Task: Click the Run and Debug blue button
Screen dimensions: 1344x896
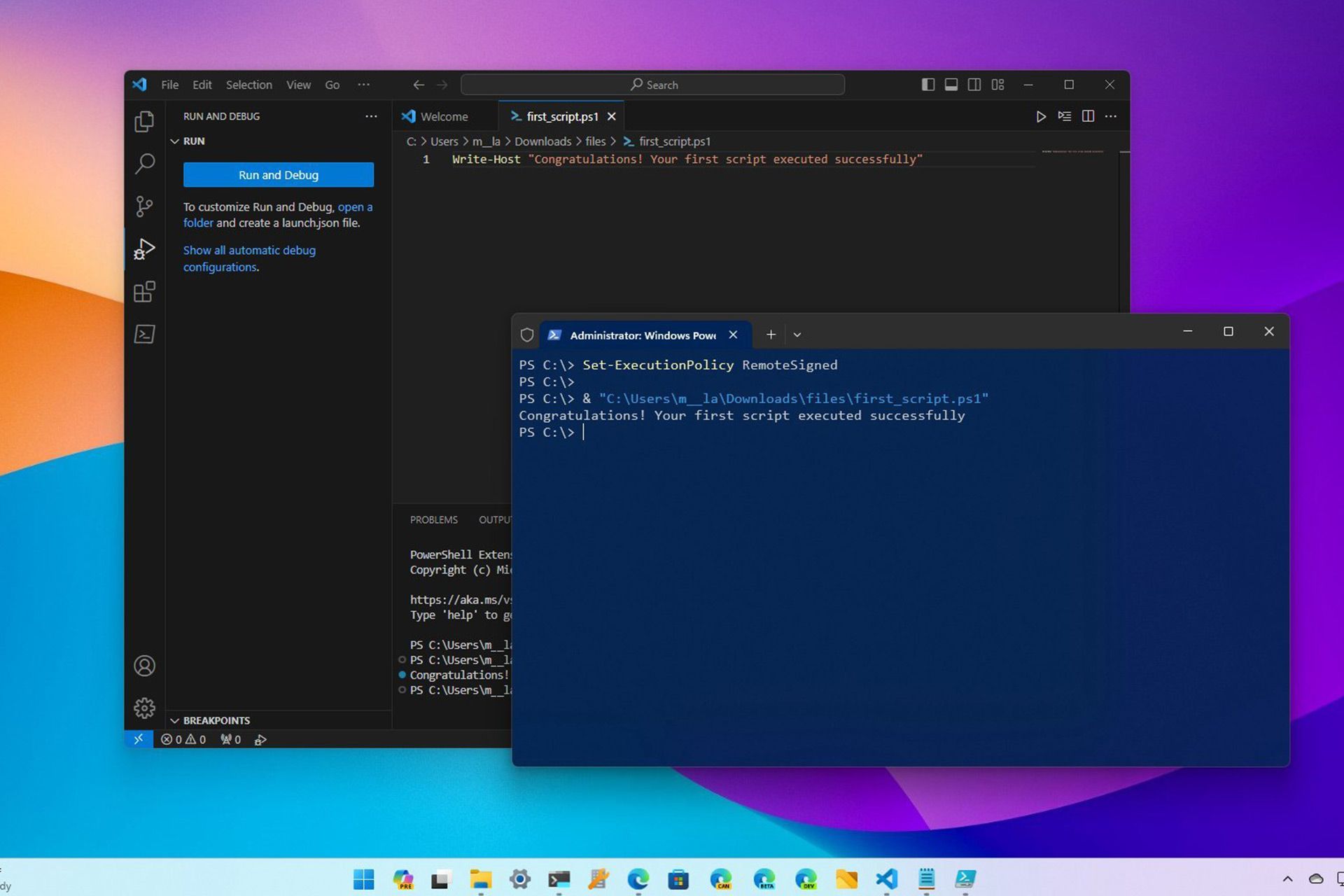Action: 278,175
